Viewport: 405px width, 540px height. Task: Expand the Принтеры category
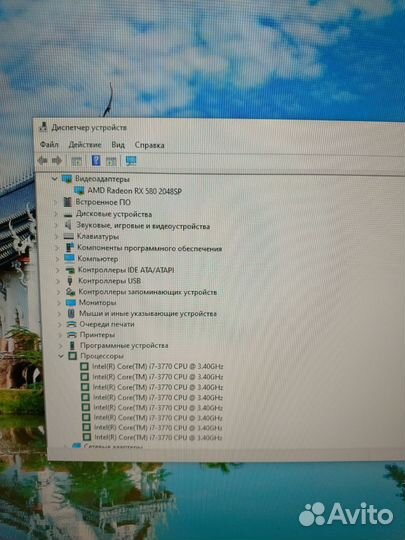click(x=60, y=335)
